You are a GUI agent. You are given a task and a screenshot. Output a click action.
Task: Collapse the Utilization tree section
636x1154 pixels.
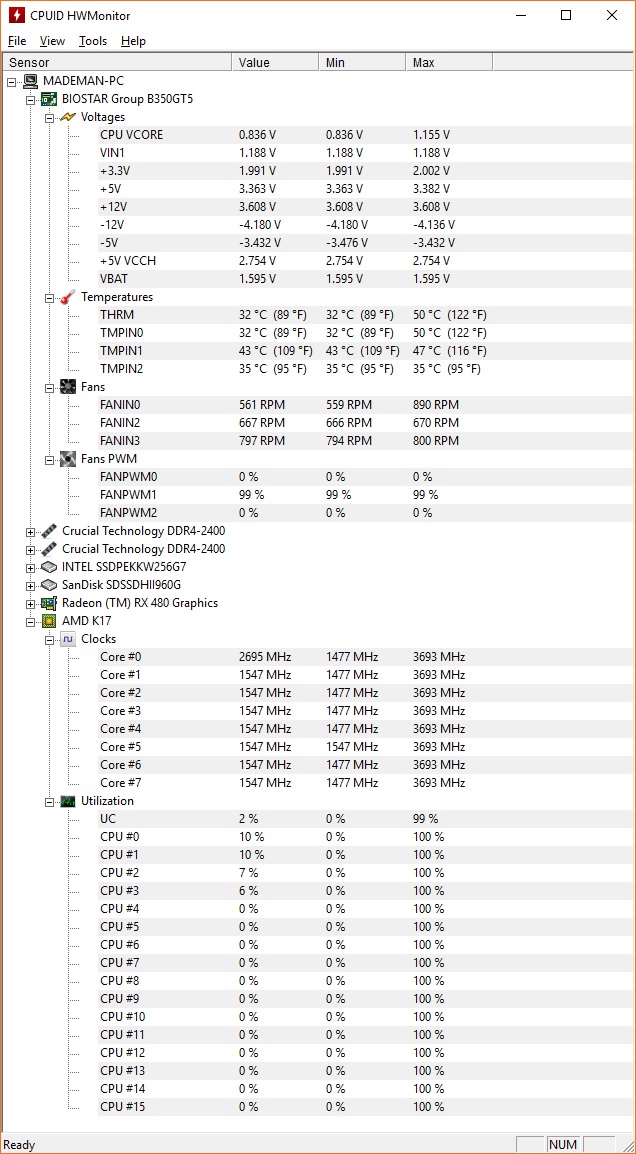pyautogui.click(x=49, y=801)
